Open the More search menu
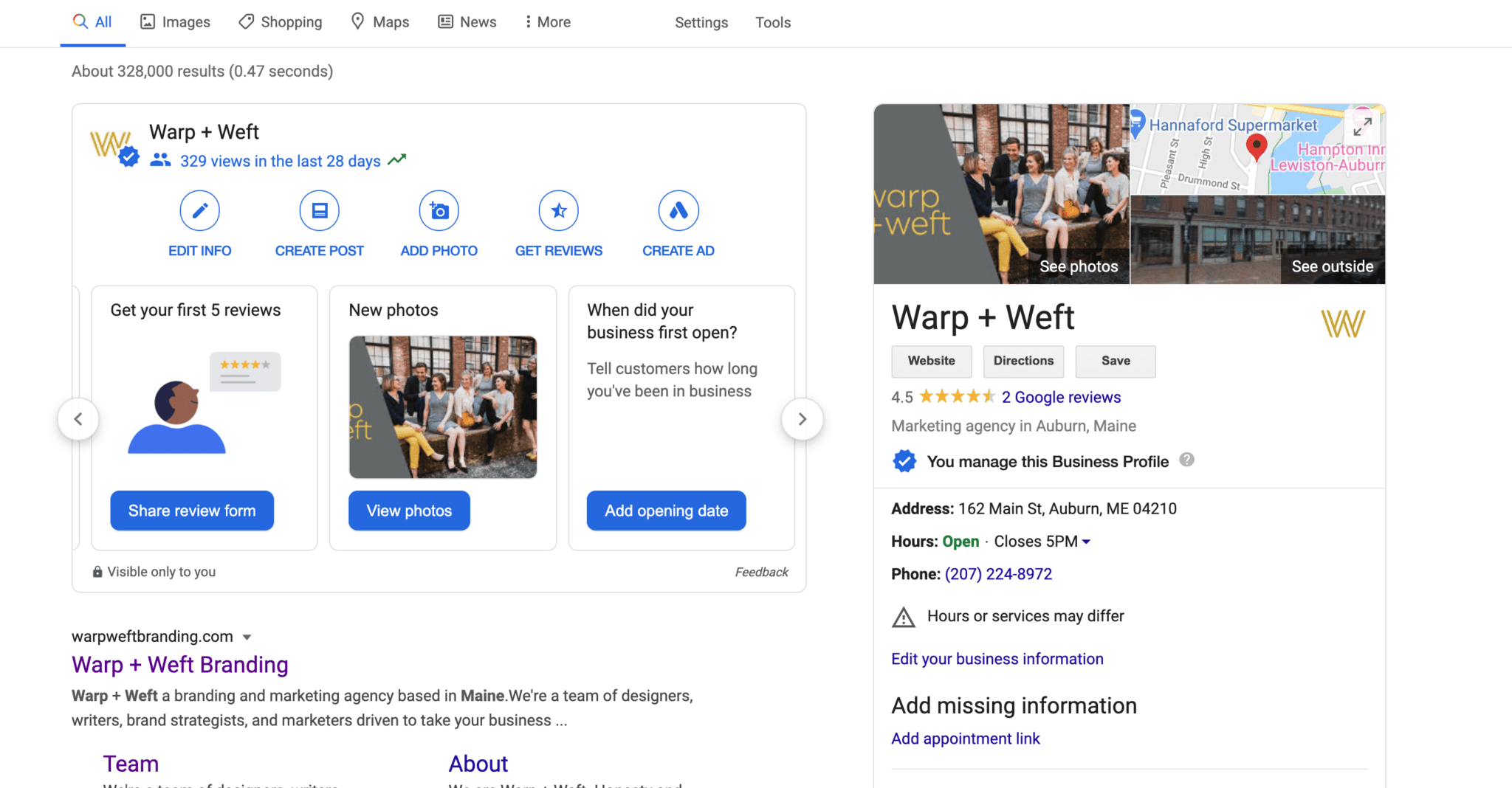This screenshot has height=788, width=1512. (548, 22)
